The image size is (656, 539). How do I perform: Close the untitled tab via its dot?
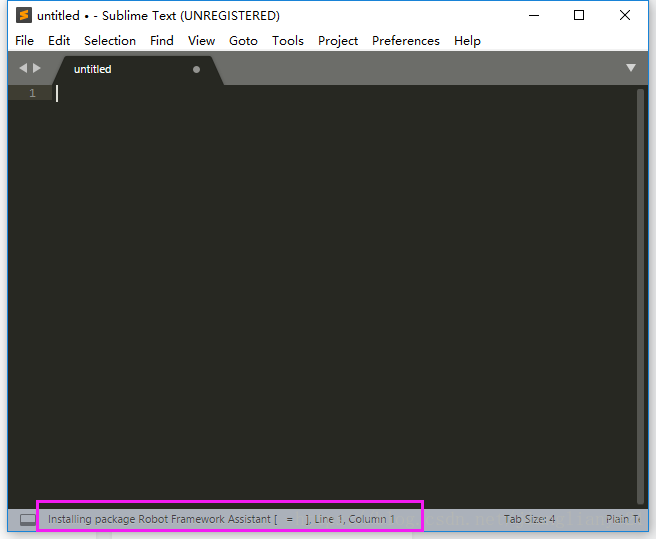(196, 69)
